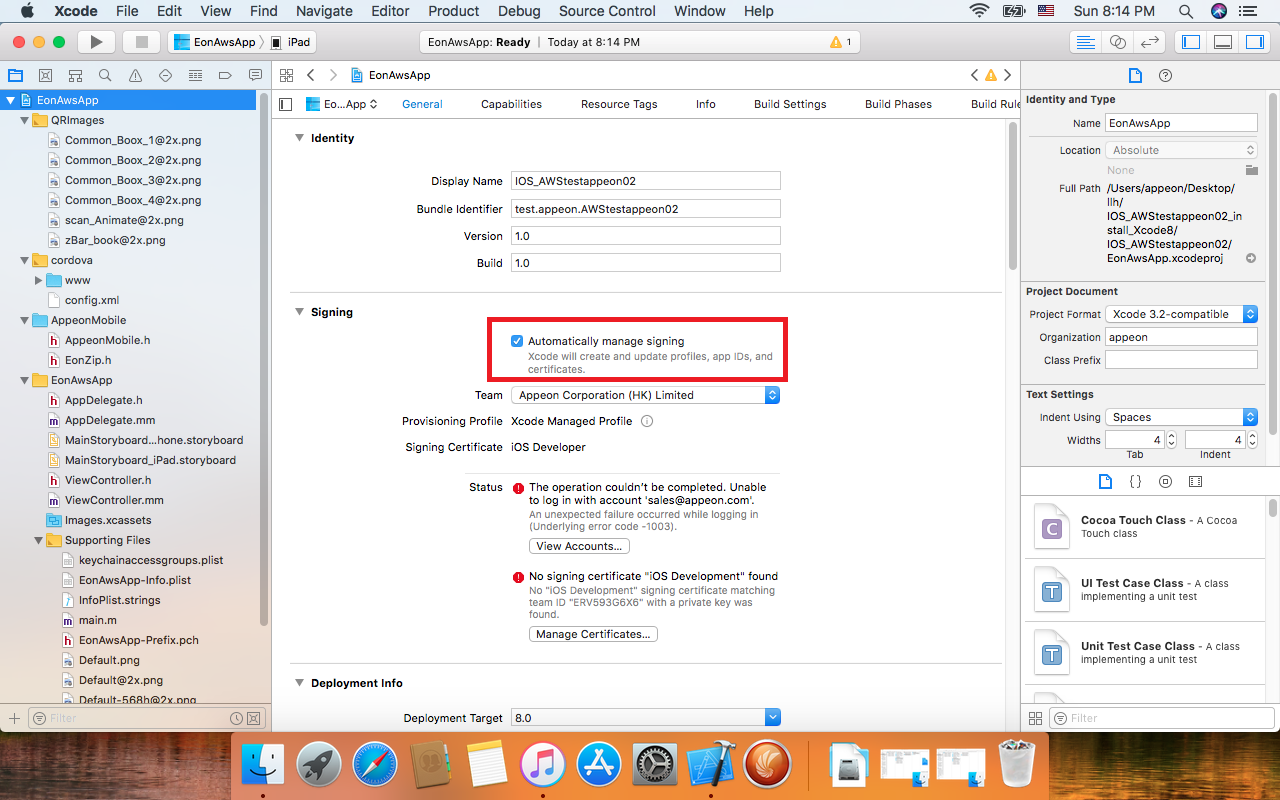Viewport: 1280px width, 800px height.
Task: Uncheck Automatically manage signing
Action: click(517, 341)
